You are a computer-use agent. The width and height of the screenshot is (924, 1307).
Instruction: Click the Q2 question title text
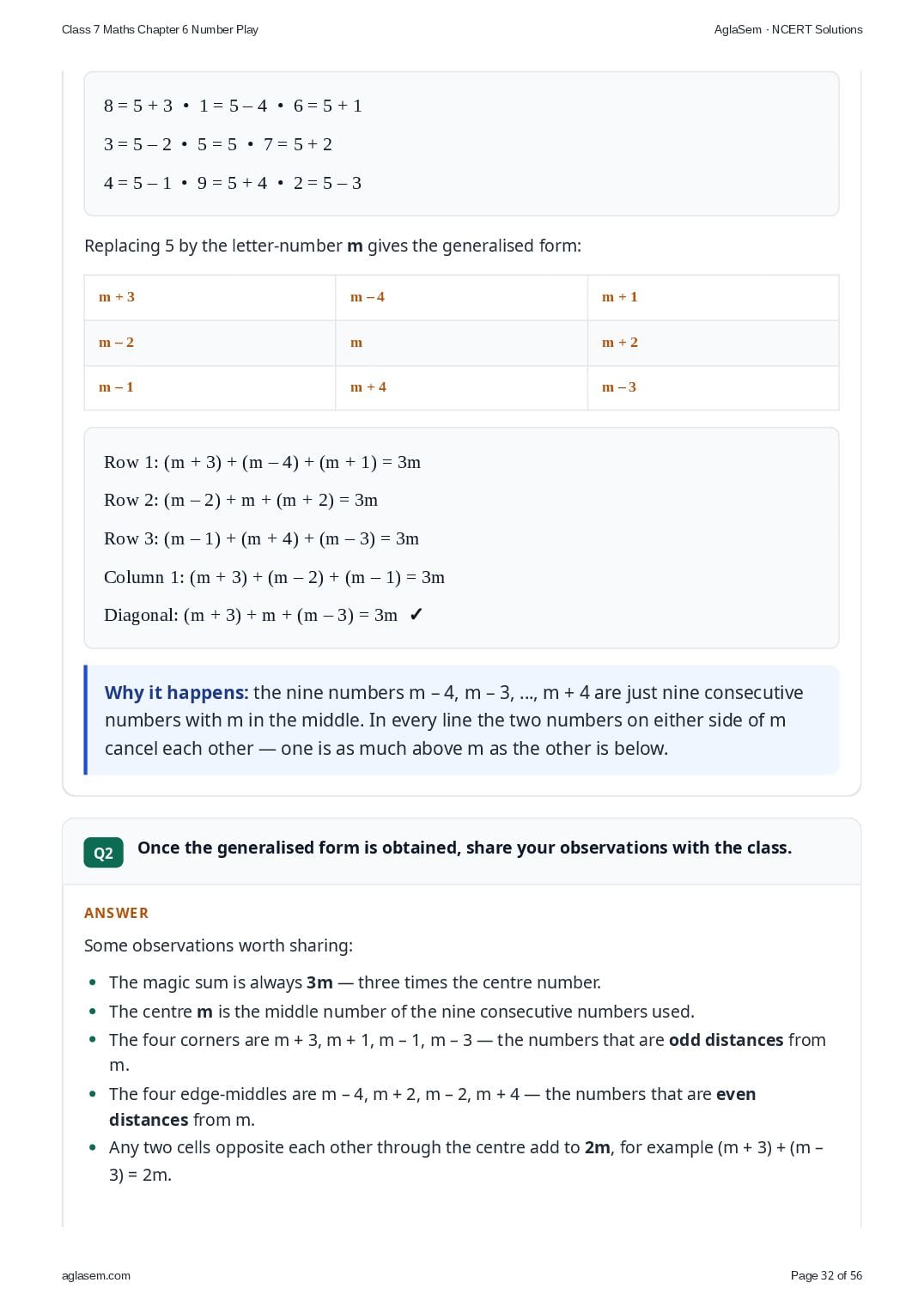[465, 848]
